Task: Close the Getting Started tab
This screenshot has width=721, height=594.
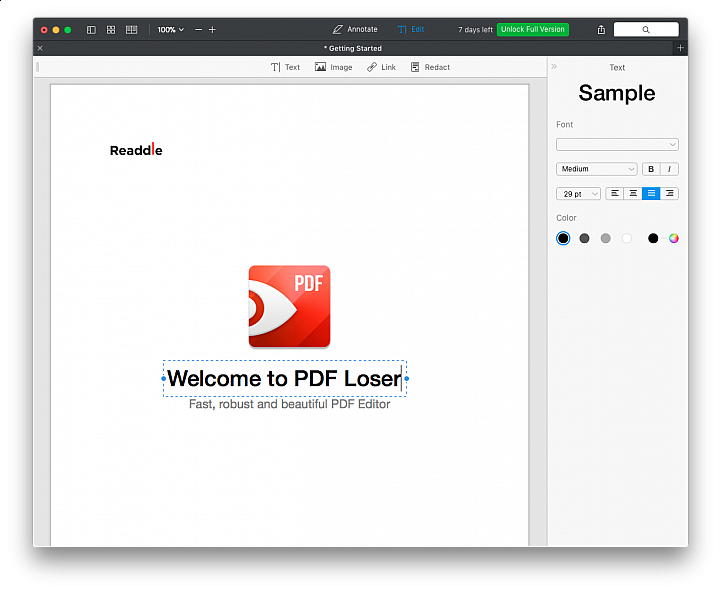Action: pos(40,48)
